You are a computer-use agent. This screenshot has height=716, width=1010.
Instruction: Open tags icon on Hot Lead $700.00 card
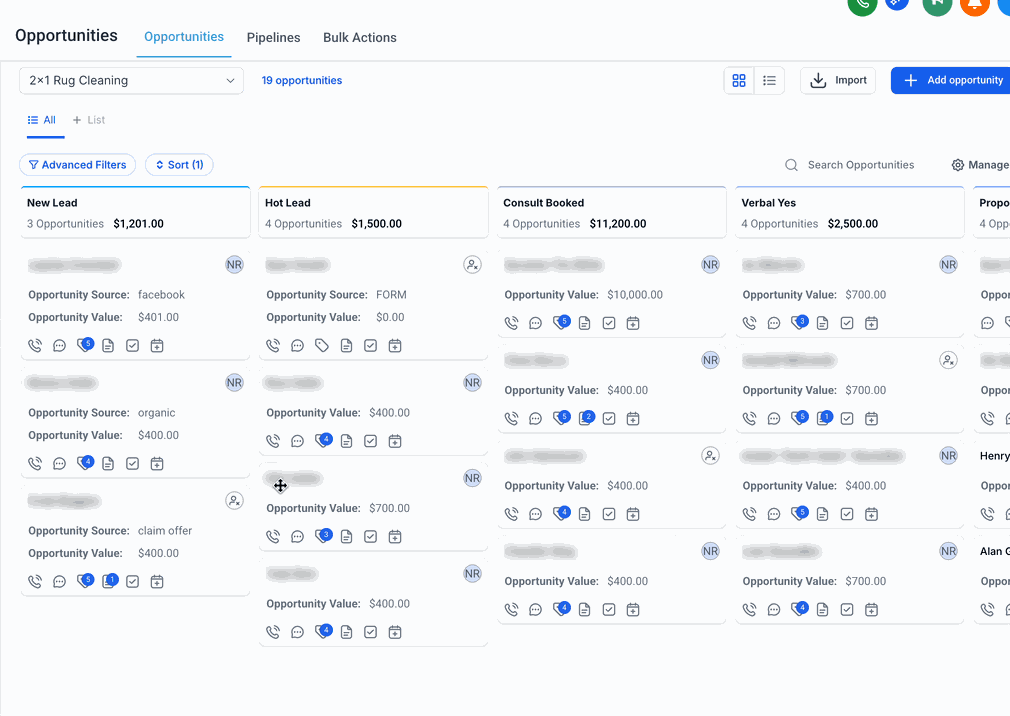coord(323,536)
